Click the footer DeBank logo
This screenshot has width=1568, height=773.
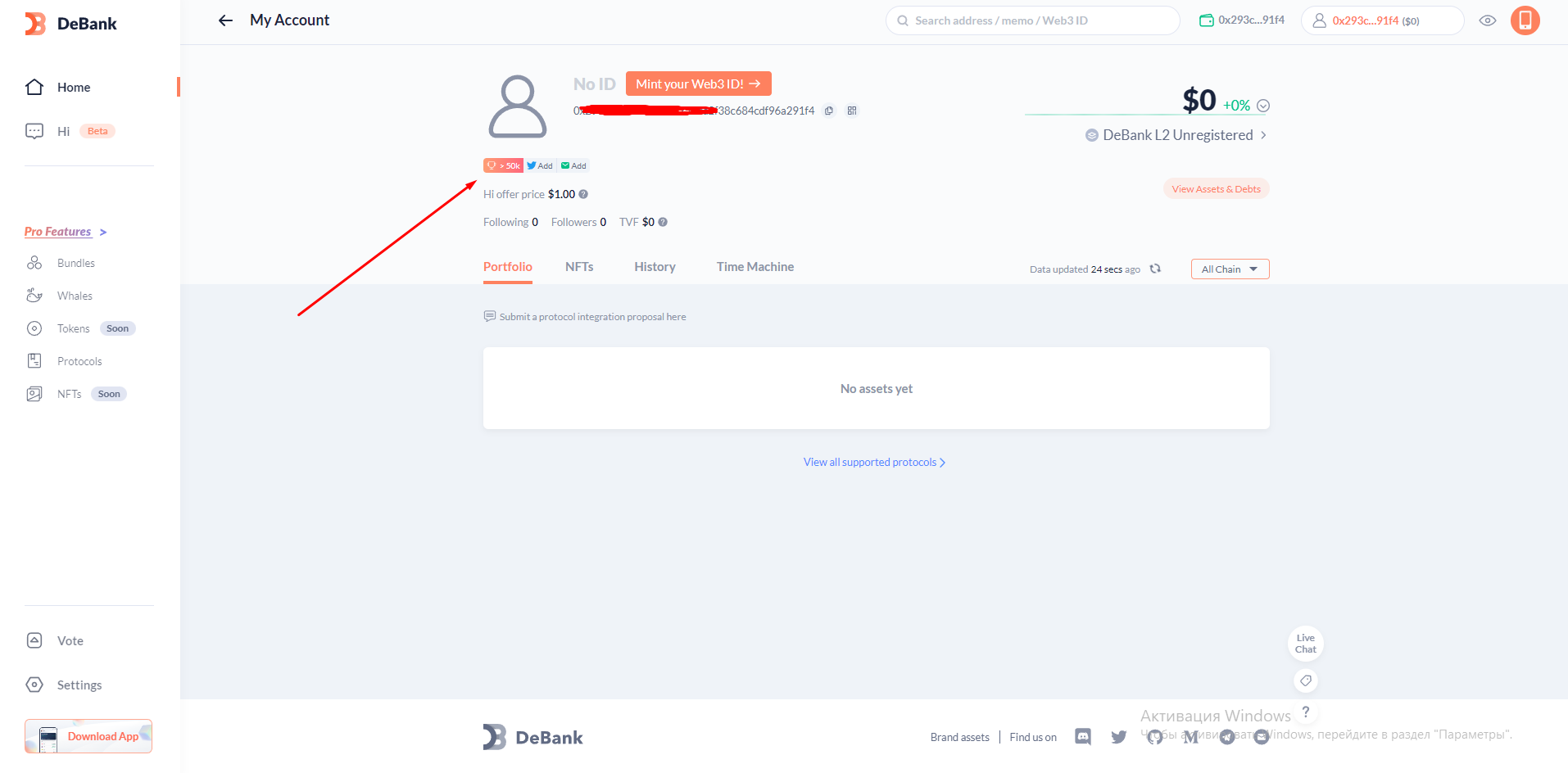[x=533, y=737]
